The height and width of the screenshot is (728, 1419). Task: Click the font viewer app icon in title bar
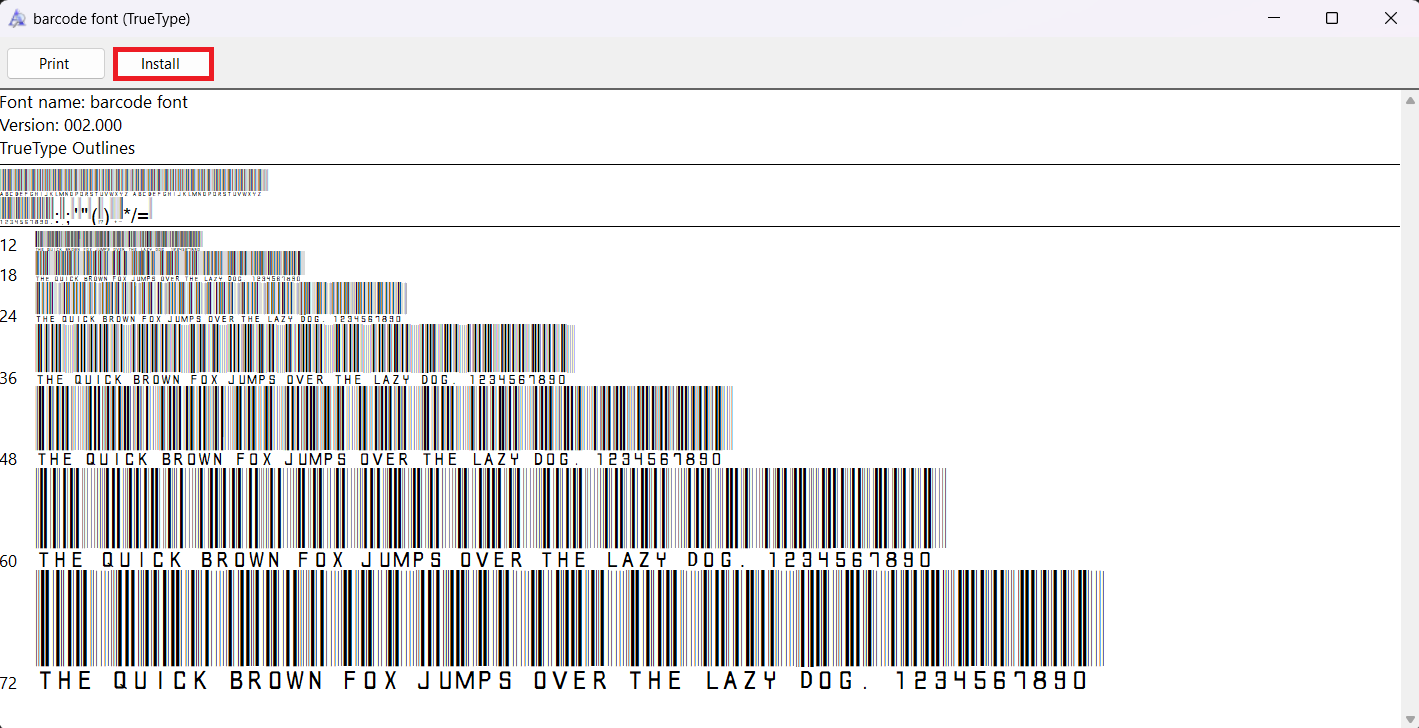[x=16, y=18]
